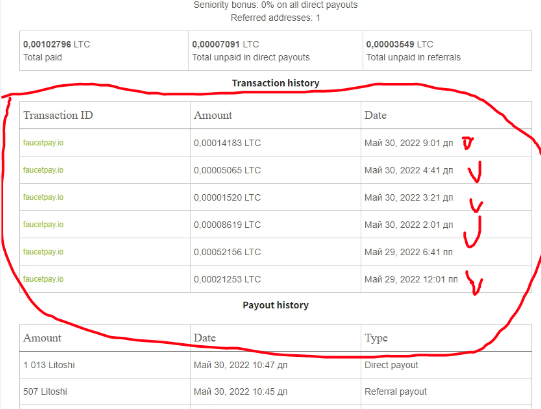Screen dimensions: 541x409
Task: Click the Transaction history heading
Action: point(275,83)
